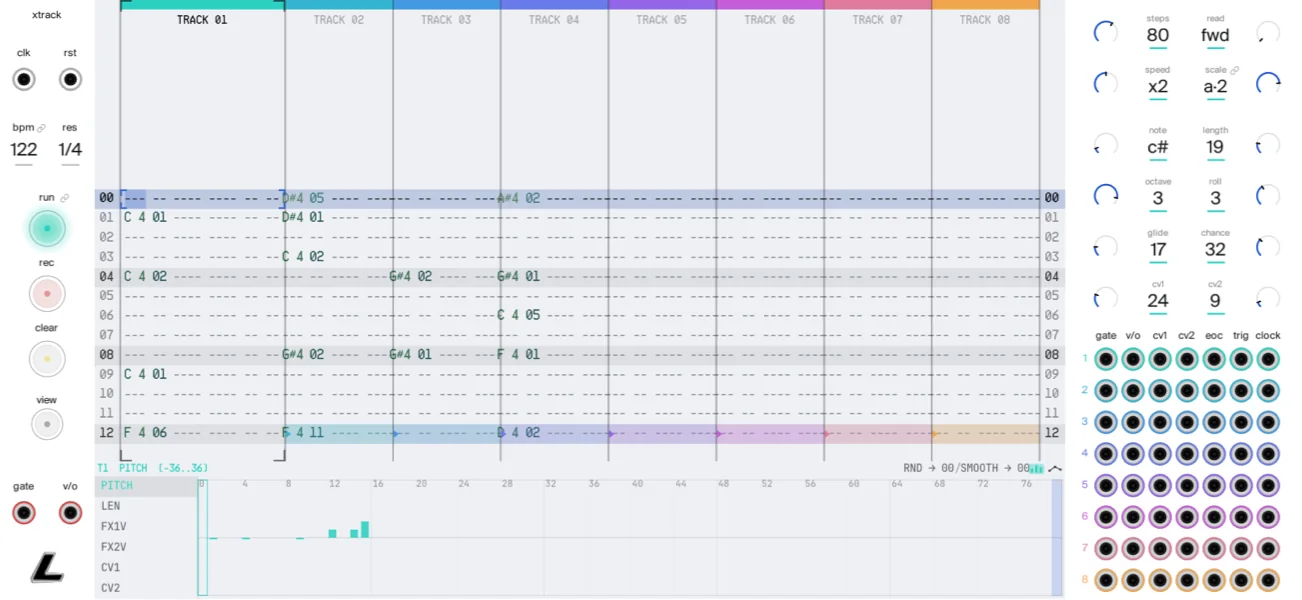Image resolution: width=1302 pixels, height=600 pixels.
Task: Click the octave knob
Action: pos(1106,195)
